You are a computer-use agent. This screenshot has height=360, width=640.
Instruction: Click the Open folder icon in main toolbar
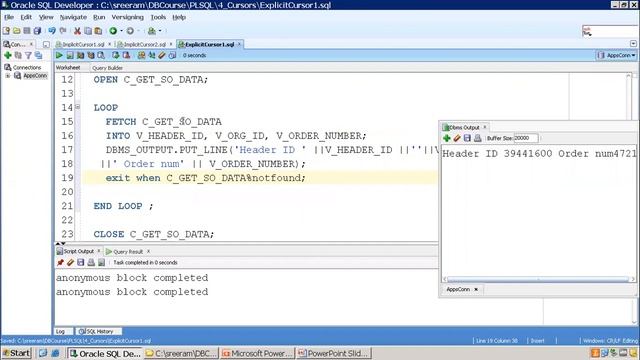[17, 31]
